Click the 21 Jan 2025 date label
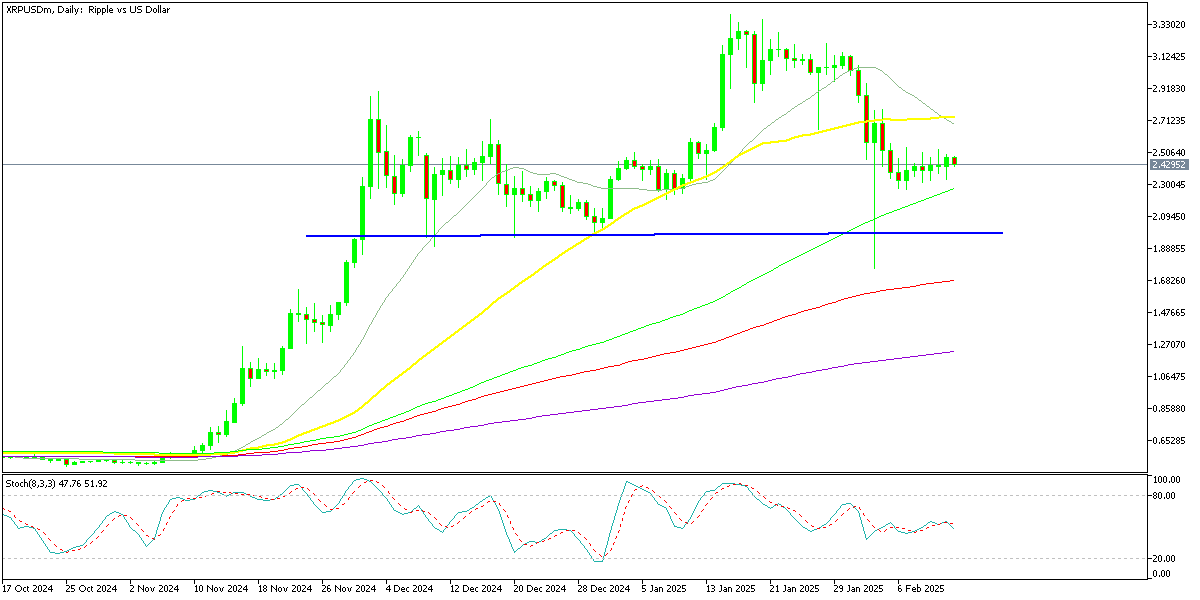Screen dimensions: 1200x600 coord(795,590)
